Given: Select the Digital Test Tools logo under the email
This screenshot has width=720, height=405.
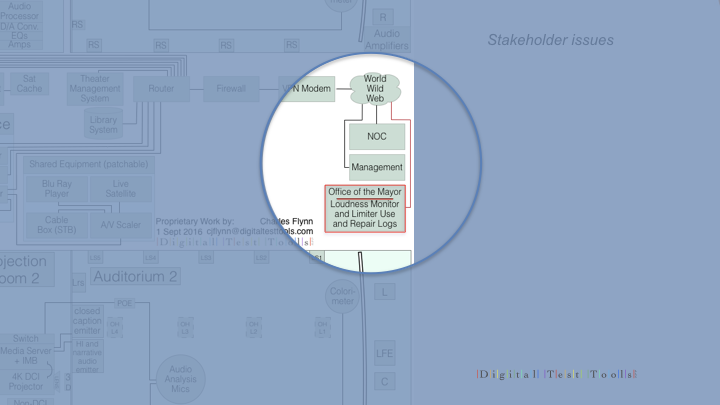Looking at the screenshot, I should (235, 242).
